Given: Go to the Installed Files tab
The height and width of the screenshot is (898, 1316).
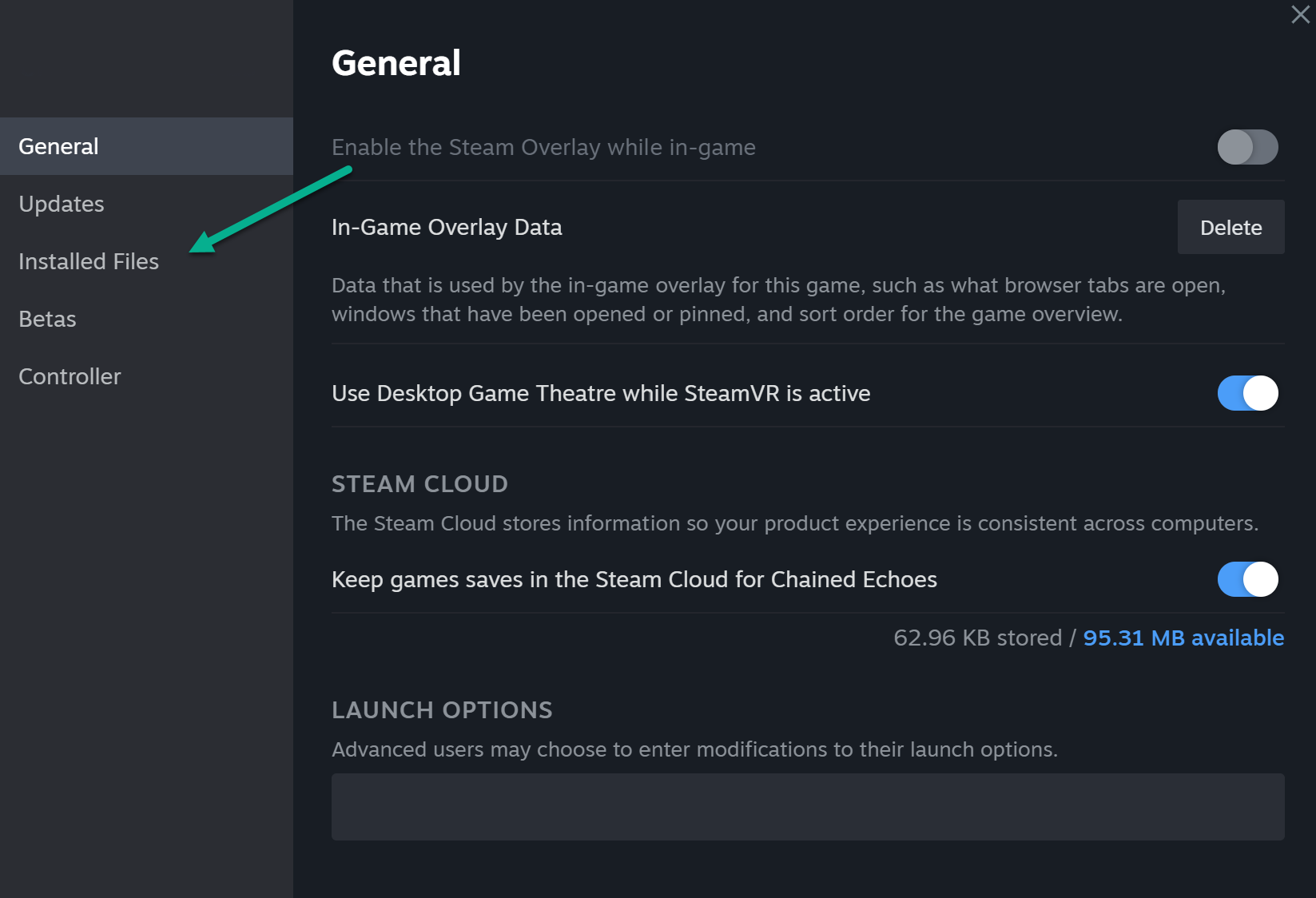Looking at the screenshot, I should coord(89,262).
